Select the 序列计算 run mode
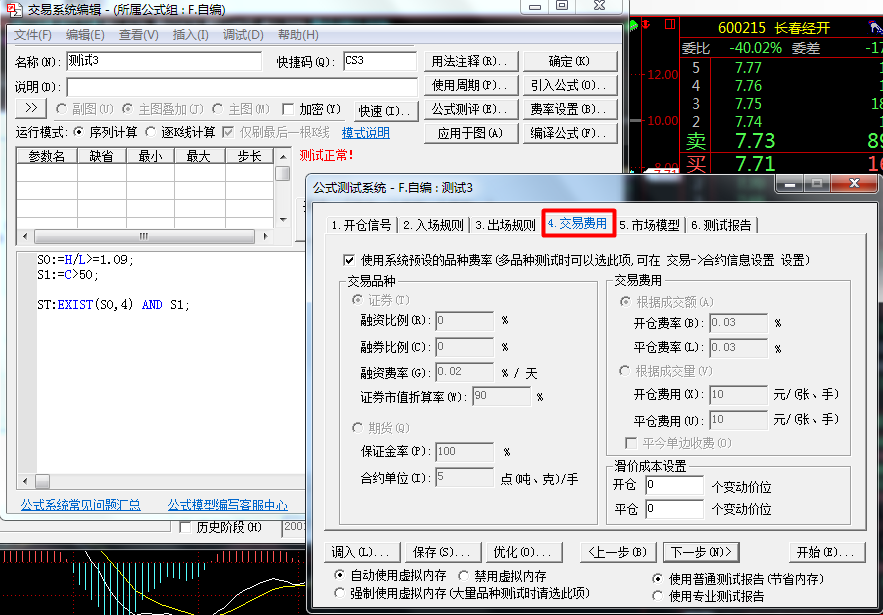Viewport: 883px width, 615px height. tap(79, 132)
